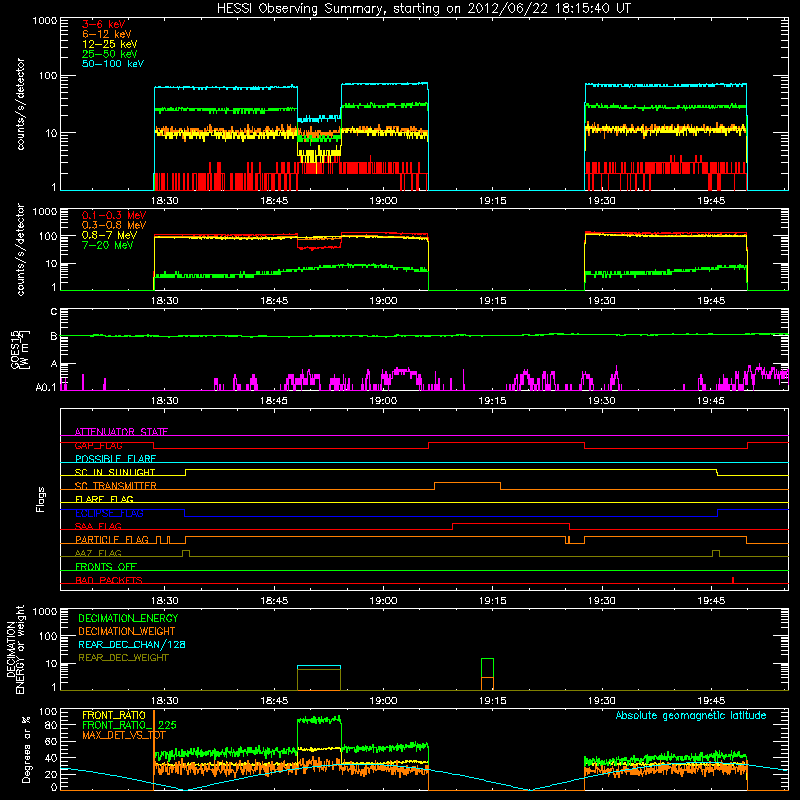The height and width of the screenshot is (800, 800).
Task: Select the 3-6 keV legend label
Action: point(104,24)
